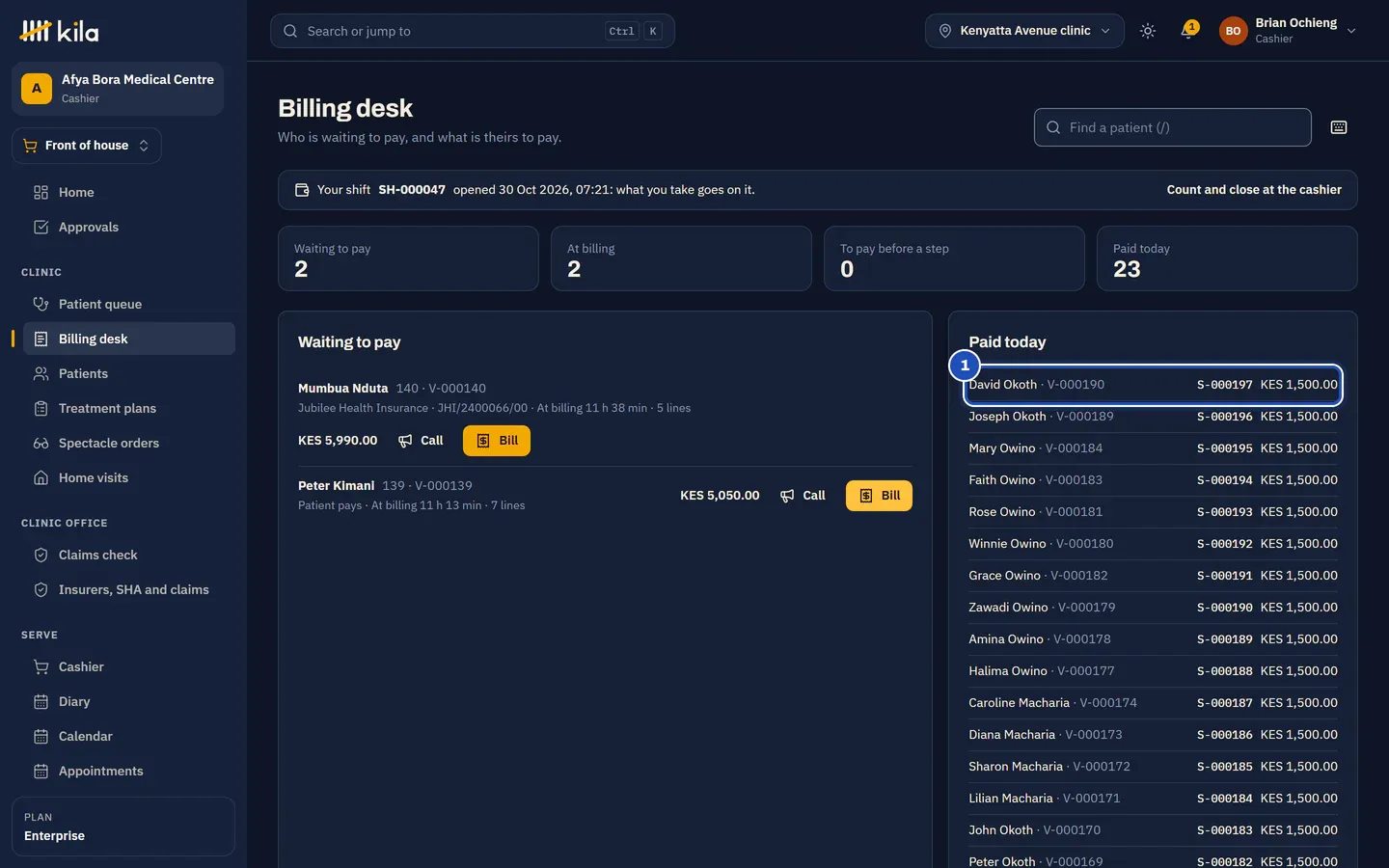Screen dimensions: 1389x868
Task: Open Spectacle orders glasses icon
Action: coord(41,443)
